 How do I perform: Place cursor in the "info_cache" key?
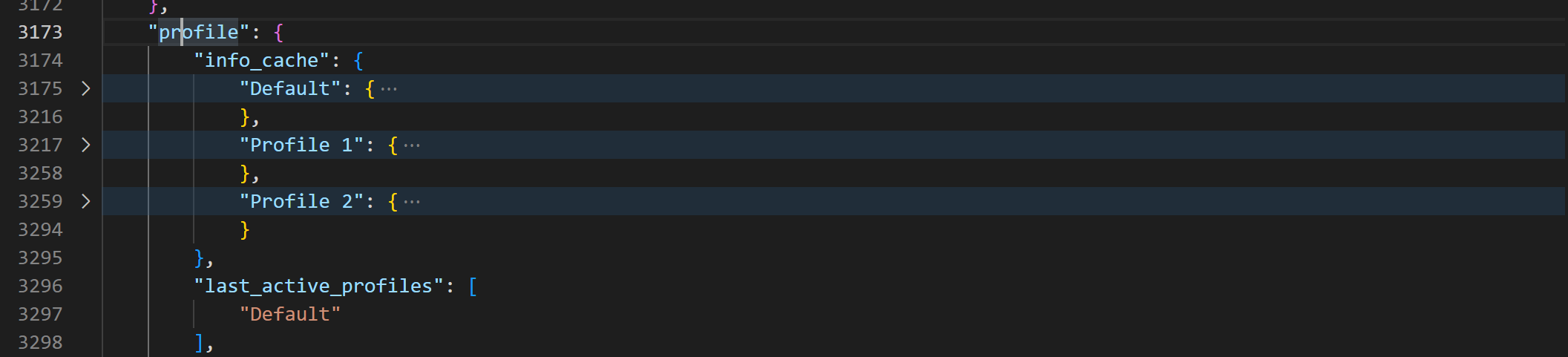261,60
